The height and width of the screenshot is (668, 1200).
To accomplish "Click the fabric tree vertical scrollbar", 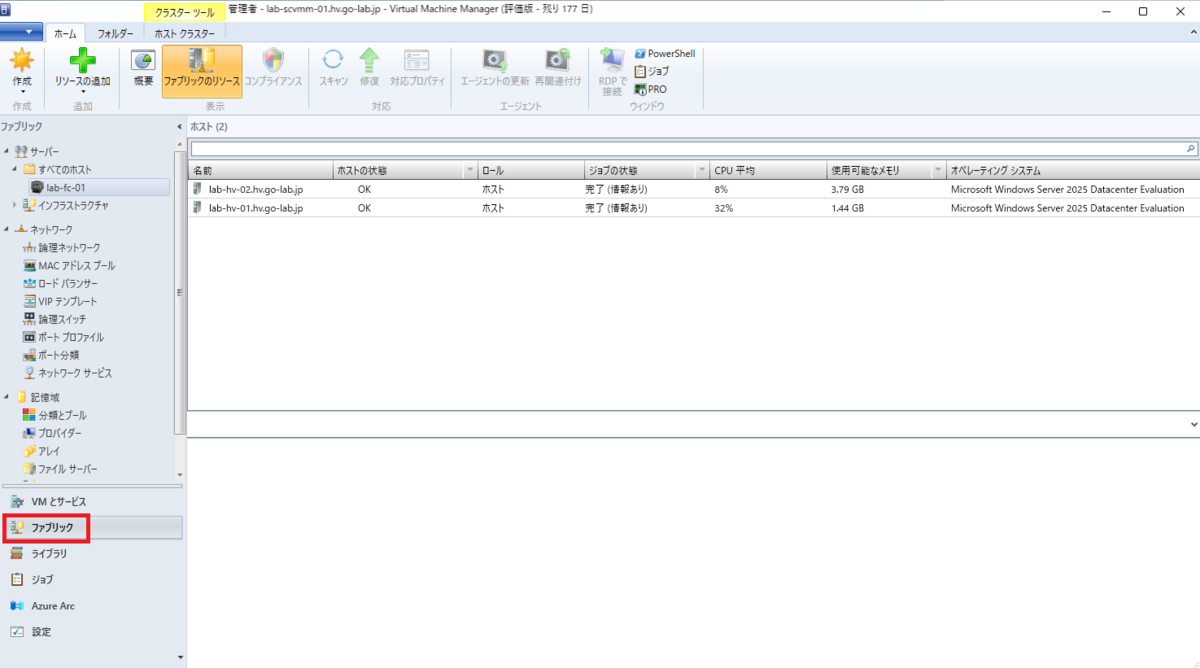I will coord(180,292).
